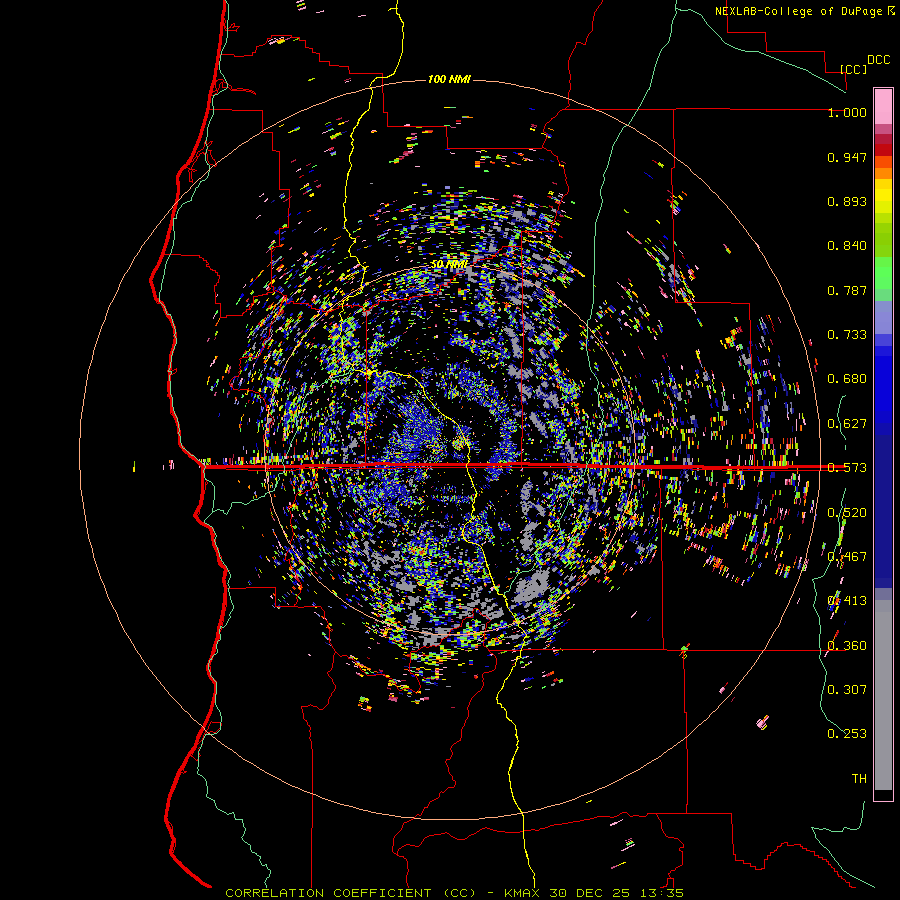The width and height of the screenshot is (900, 900).
Task: Pick the periwinkle color bar segment
Action: pos(883,317)
